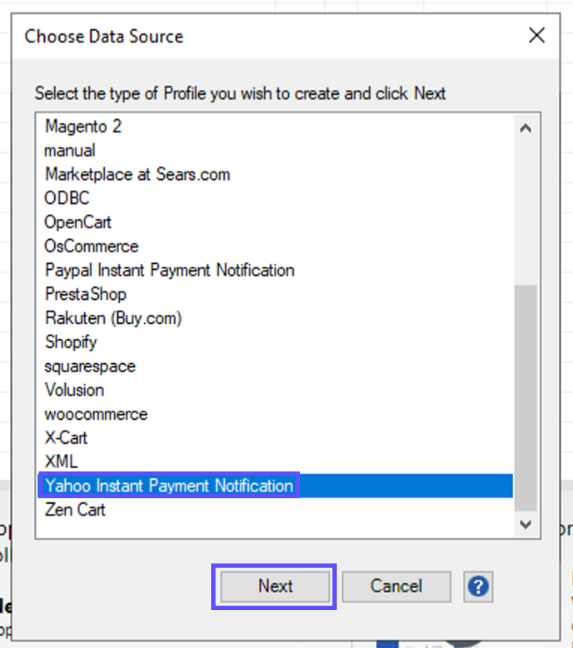573x648 pixels.
Task: Select the manual profile type
Action: coord(70,150)
